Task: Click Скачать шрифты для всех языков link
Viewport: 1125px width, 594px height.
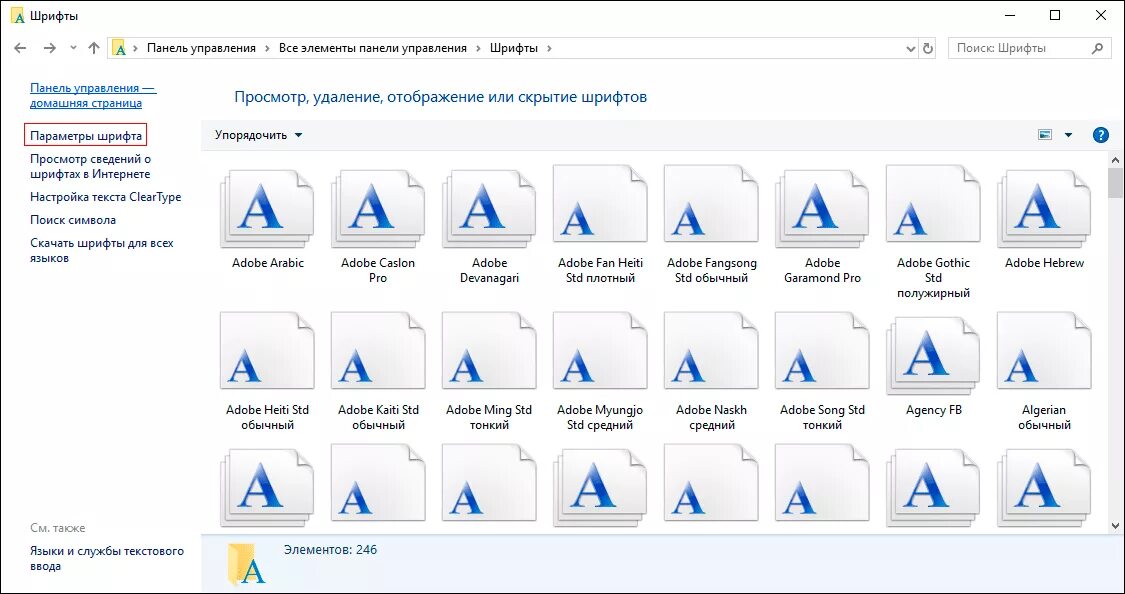Action: 102,250
